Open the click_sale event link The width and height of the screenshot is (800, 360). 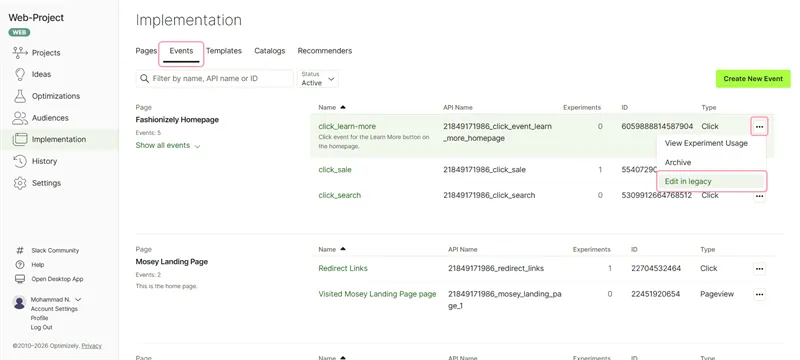pos(335,170)
